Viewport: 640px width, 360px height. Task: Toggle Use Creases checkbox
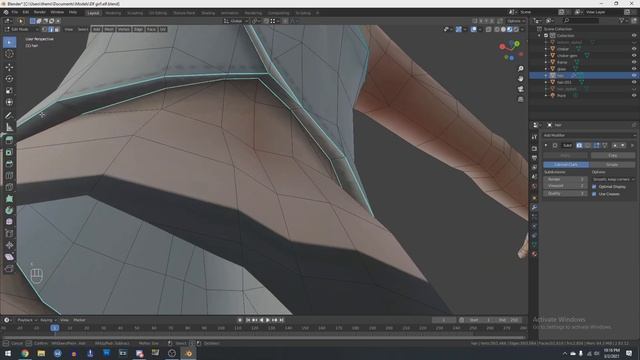tap(594, 194)
